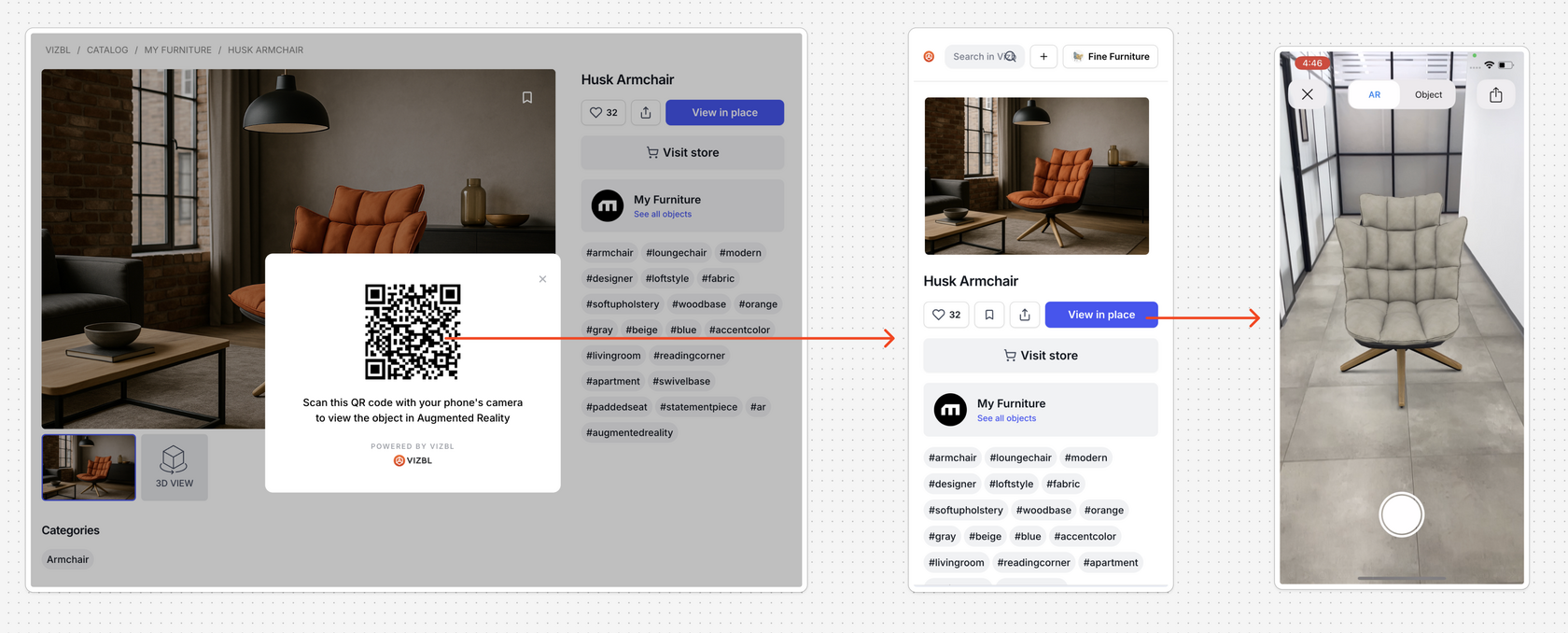Screen dimensions: 1568x633
Task: Click the My Furniture avatar in desktop panel
Action: (608, 205)
